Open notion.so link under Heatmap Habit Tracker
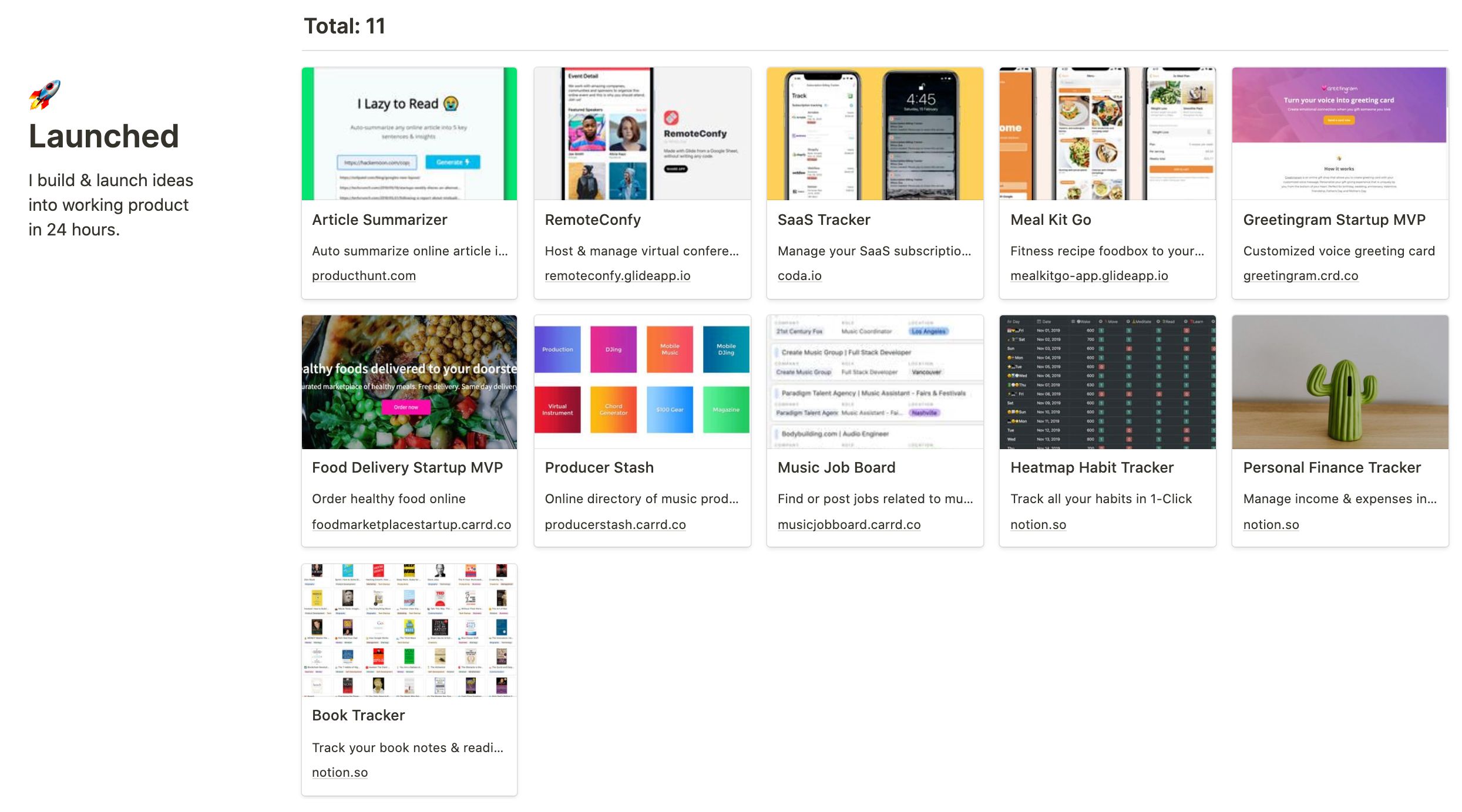 1038,524
